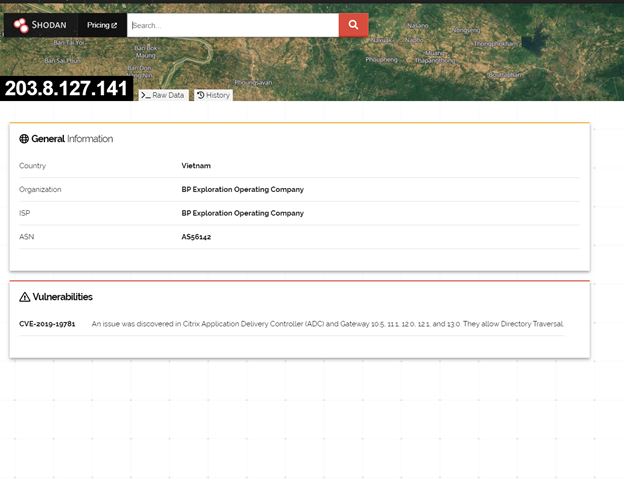Open the Raw Data tab

coord(163,95)
